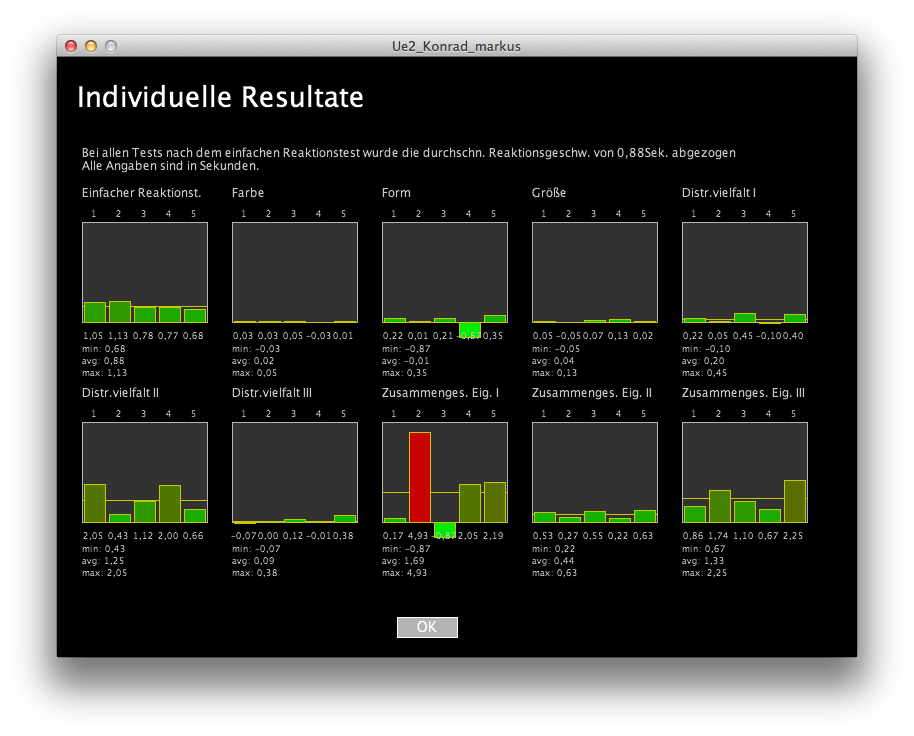Select the Farbe chart panel

[294, 271]
